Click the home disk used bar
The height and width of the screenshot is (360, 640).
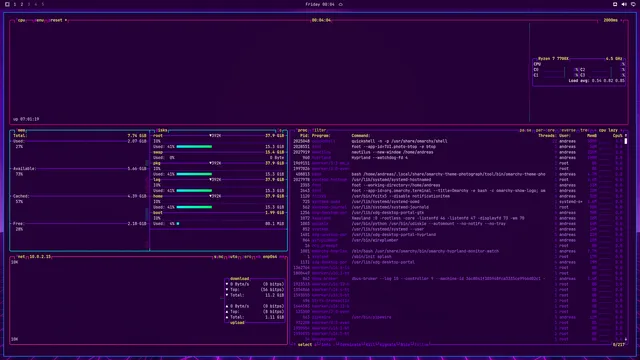pyautogui.click(x=194, y=207)
